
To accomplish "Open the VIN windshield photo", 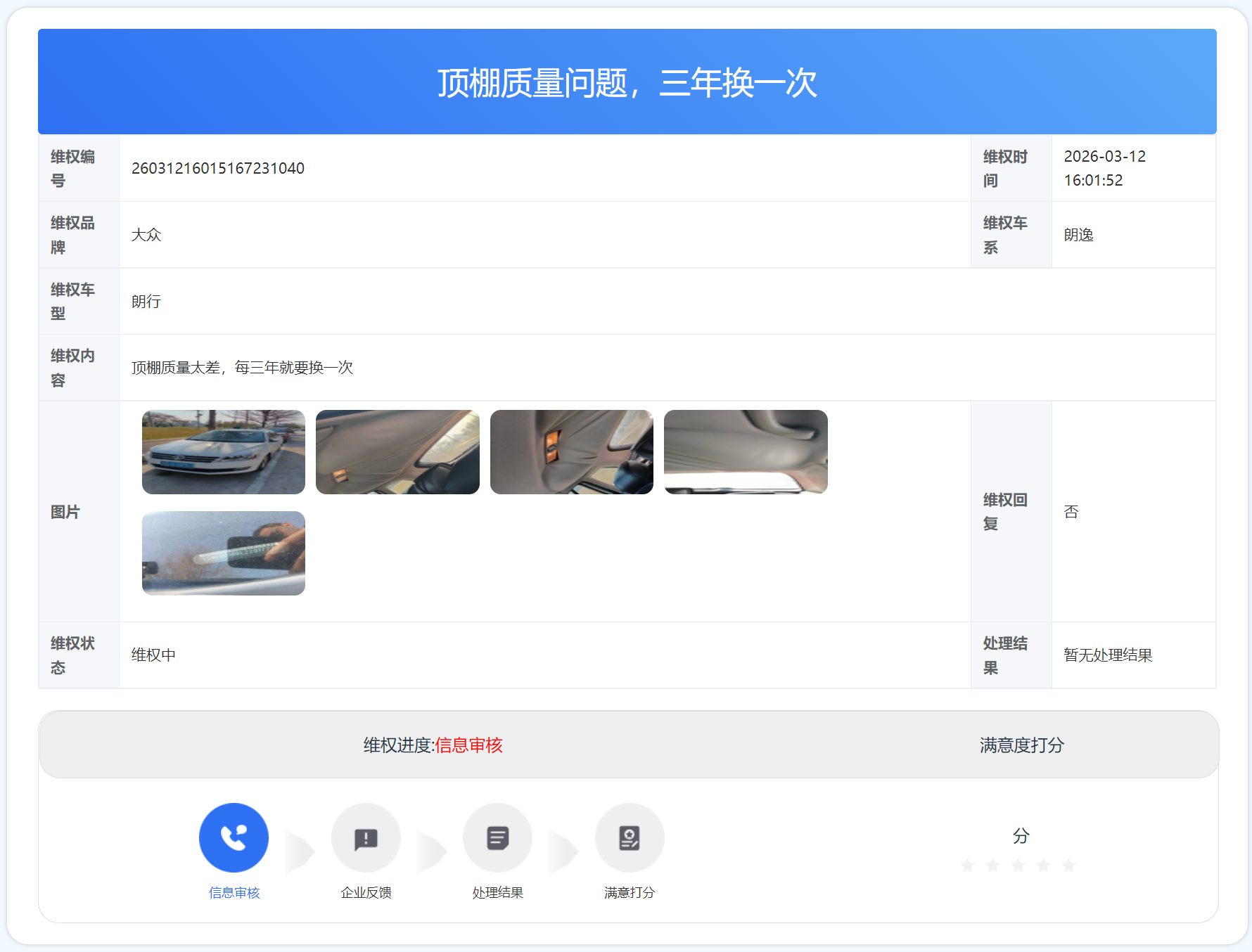I will [224, 553].
